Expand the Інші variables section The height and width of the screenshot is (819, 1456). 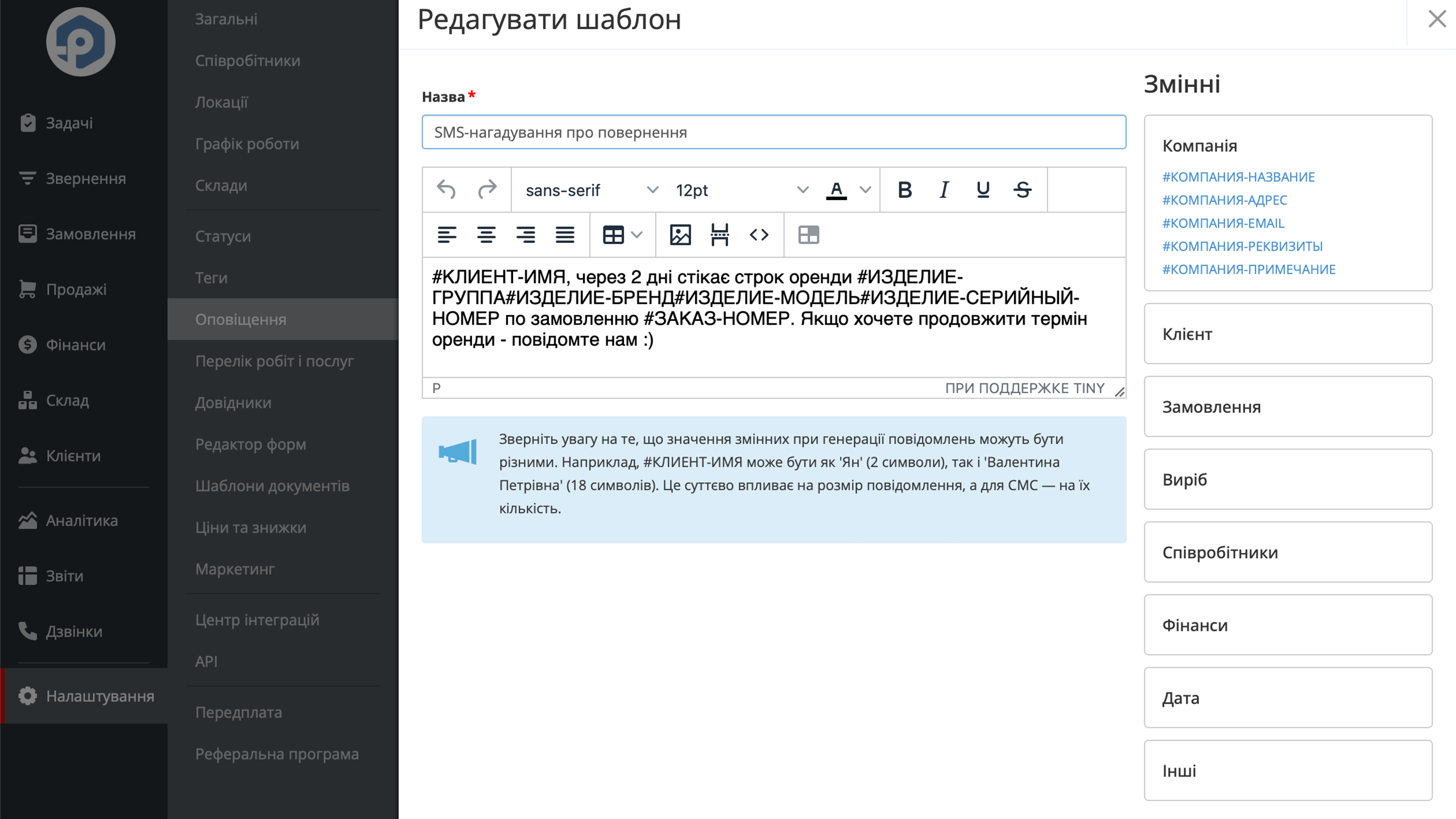click(1288, 771)
